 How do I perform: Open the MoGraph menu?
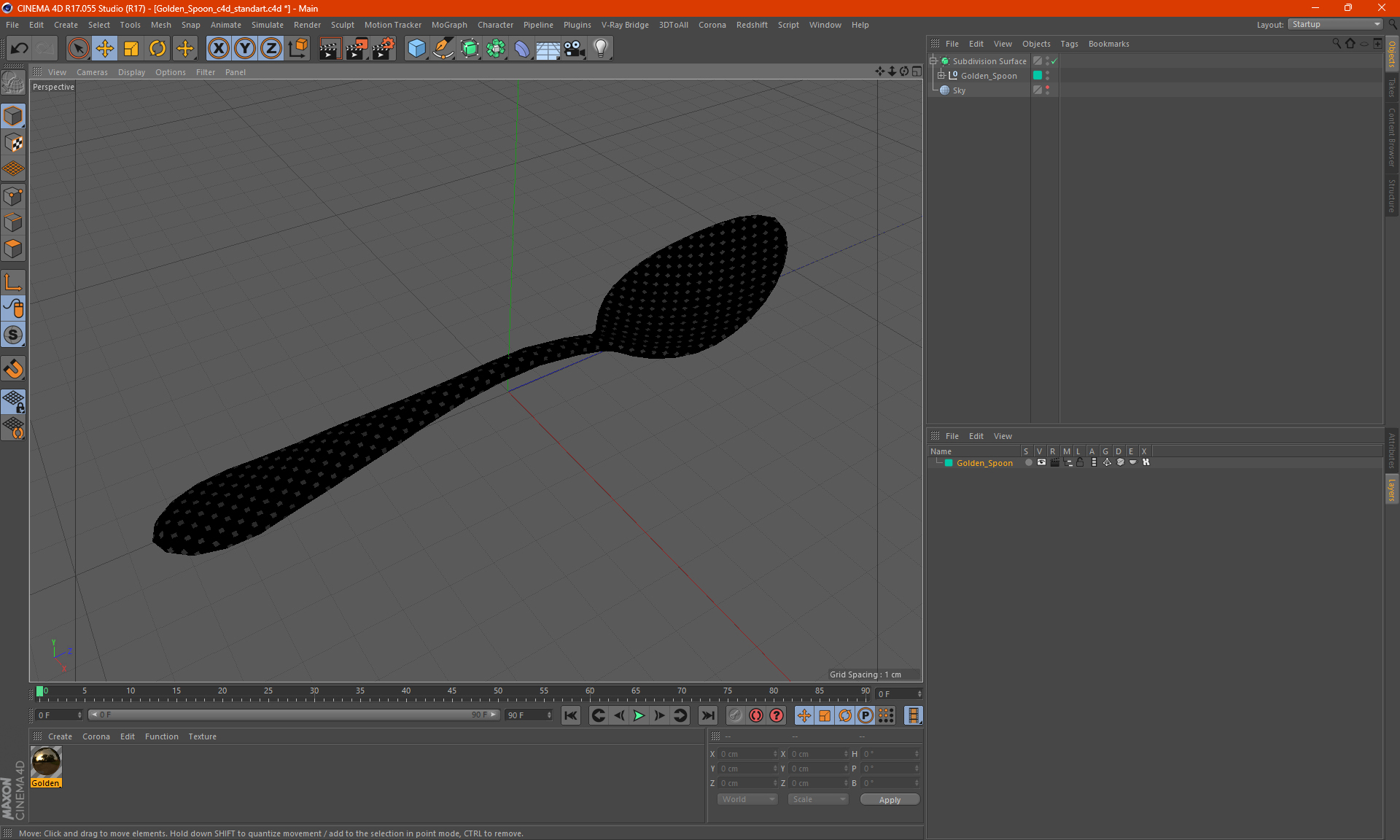(449, 25)
